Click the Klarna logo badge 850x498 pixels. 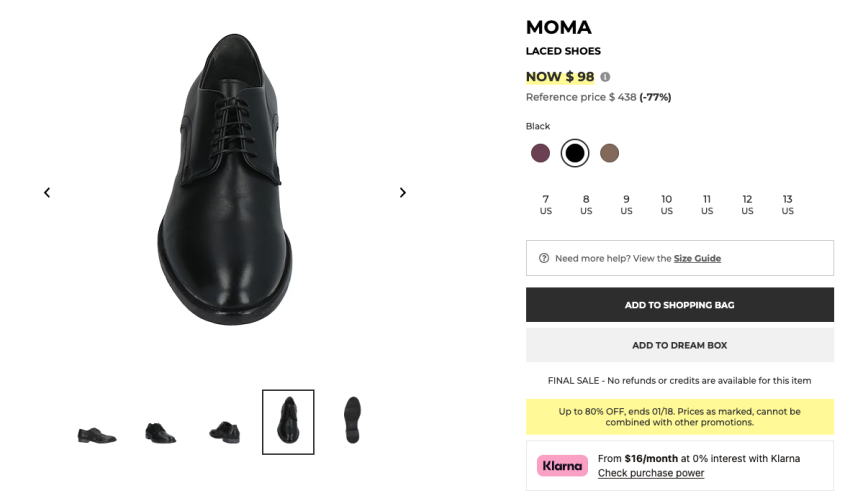[562, 466]
